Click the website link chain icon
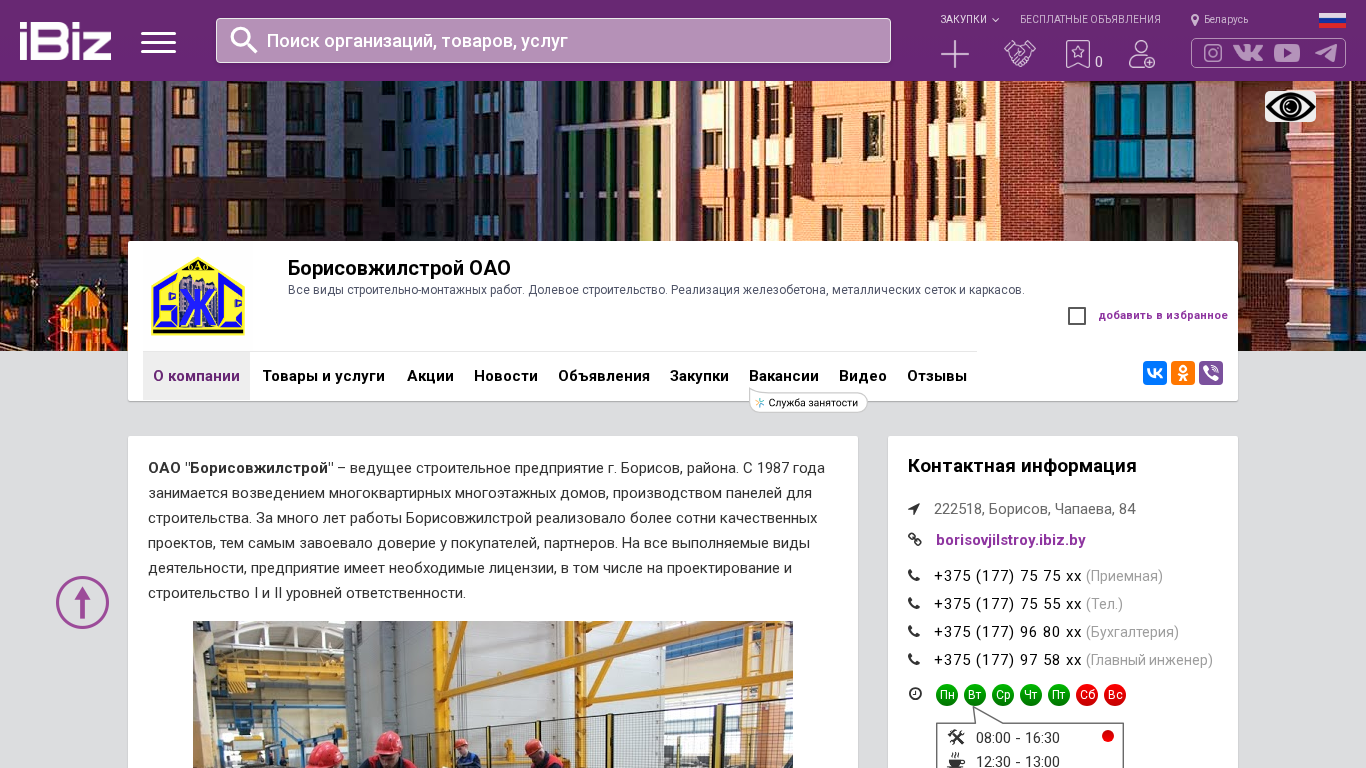The width and height of the screenshot is (1366, 768). (x=914, y=540)
